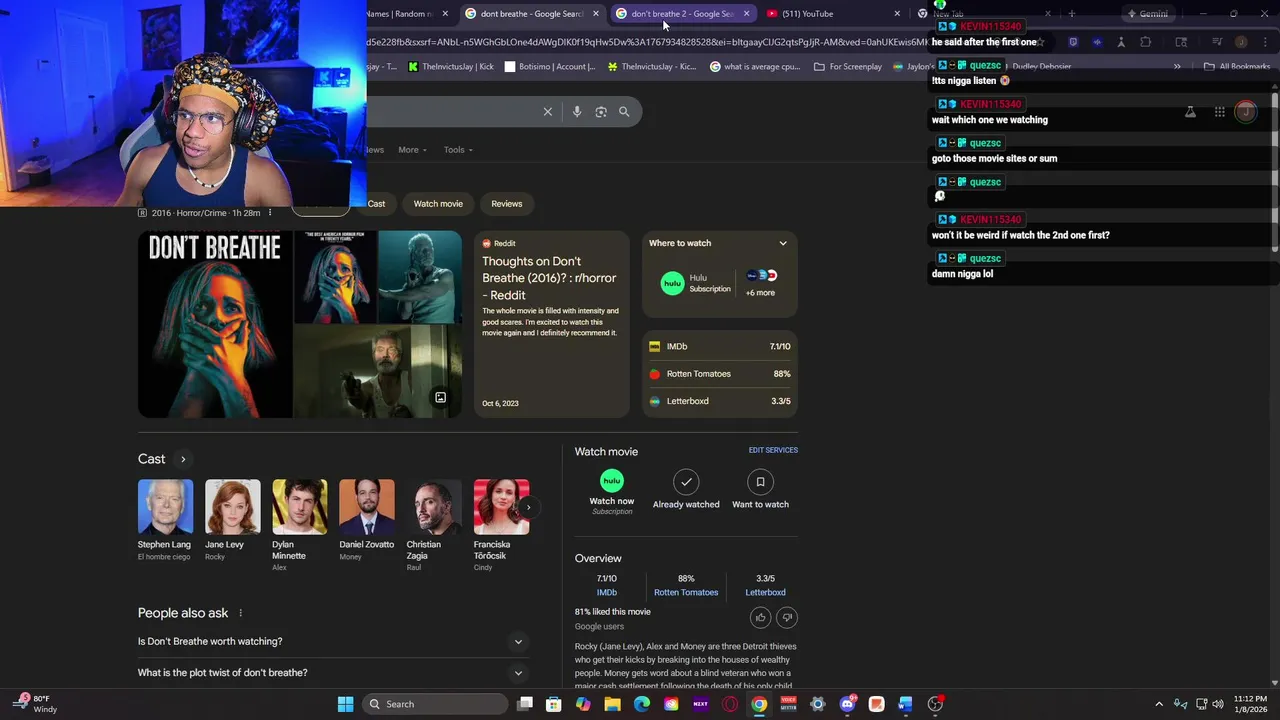Open the For Screenplay bookmarks folder
Viewport: 1280px width, 720px height.
(x=848, y=67)
